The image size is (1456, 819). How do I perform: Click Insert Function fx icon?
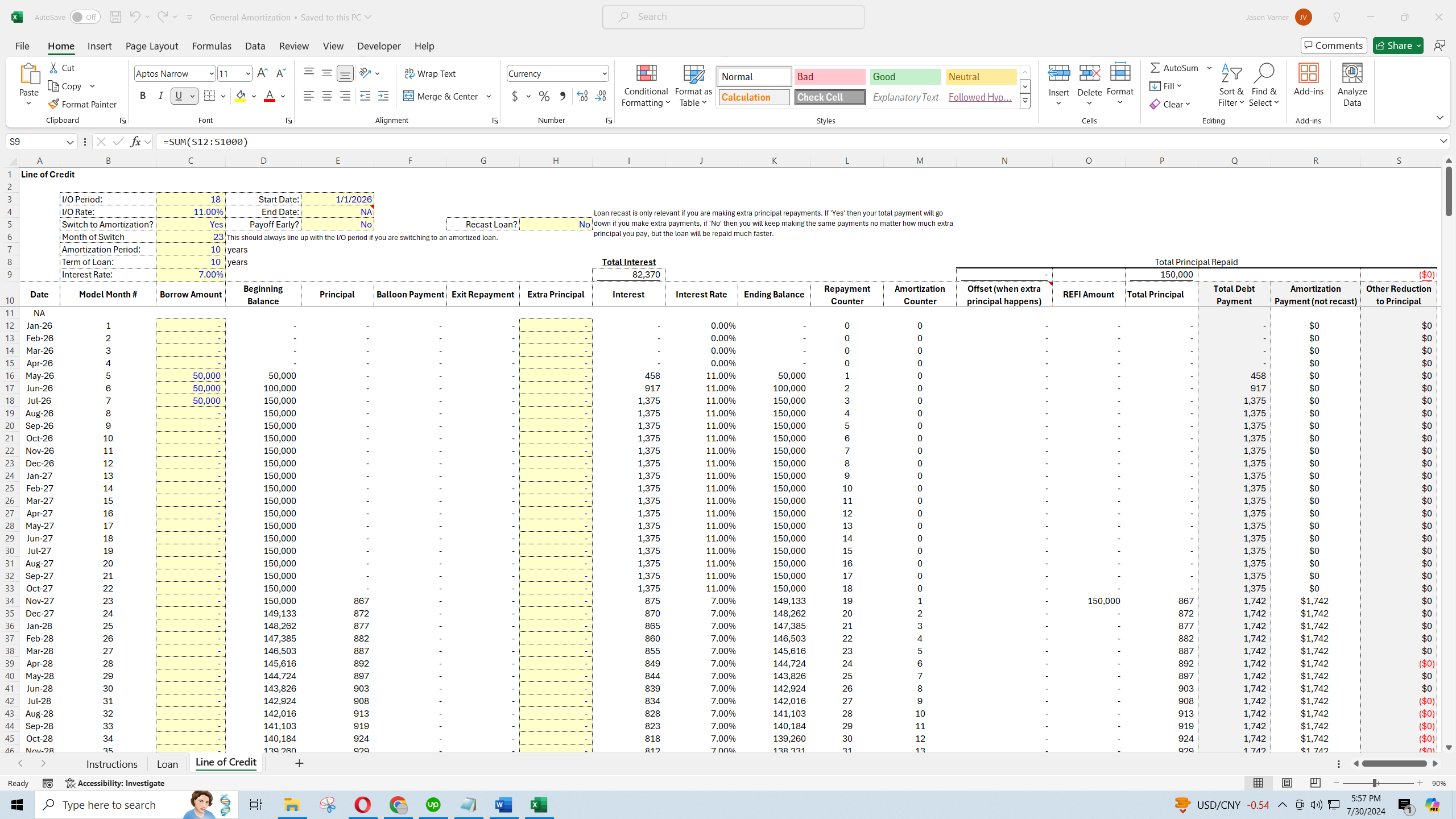click(x=135, y=142)
